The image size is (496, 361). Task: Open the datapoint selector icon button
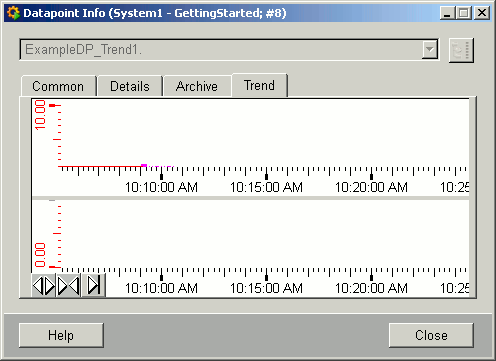(x=461, y=50)
